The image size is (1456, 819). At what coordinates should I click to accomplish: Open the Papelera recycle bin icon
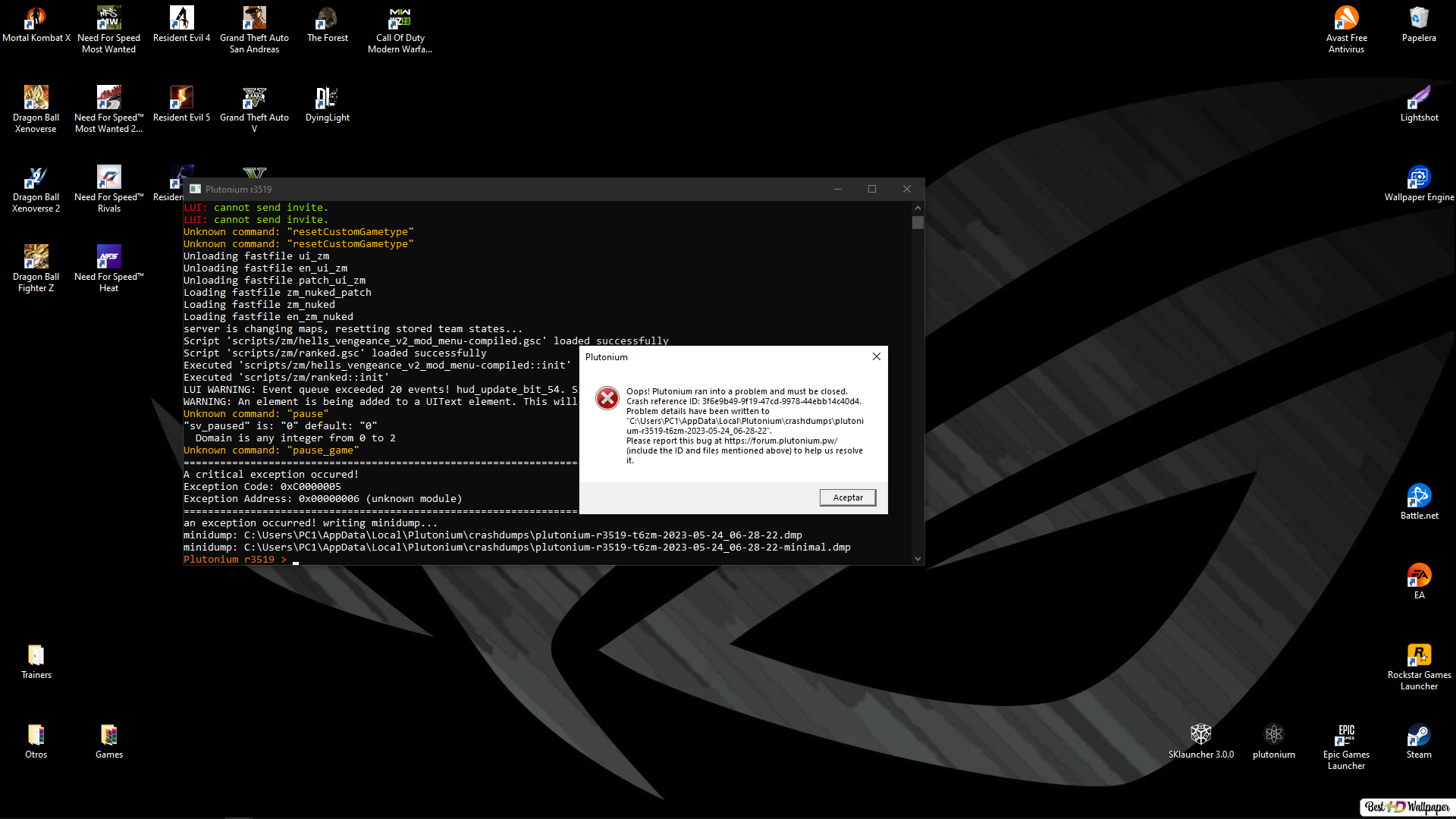tap(1419, 24)
